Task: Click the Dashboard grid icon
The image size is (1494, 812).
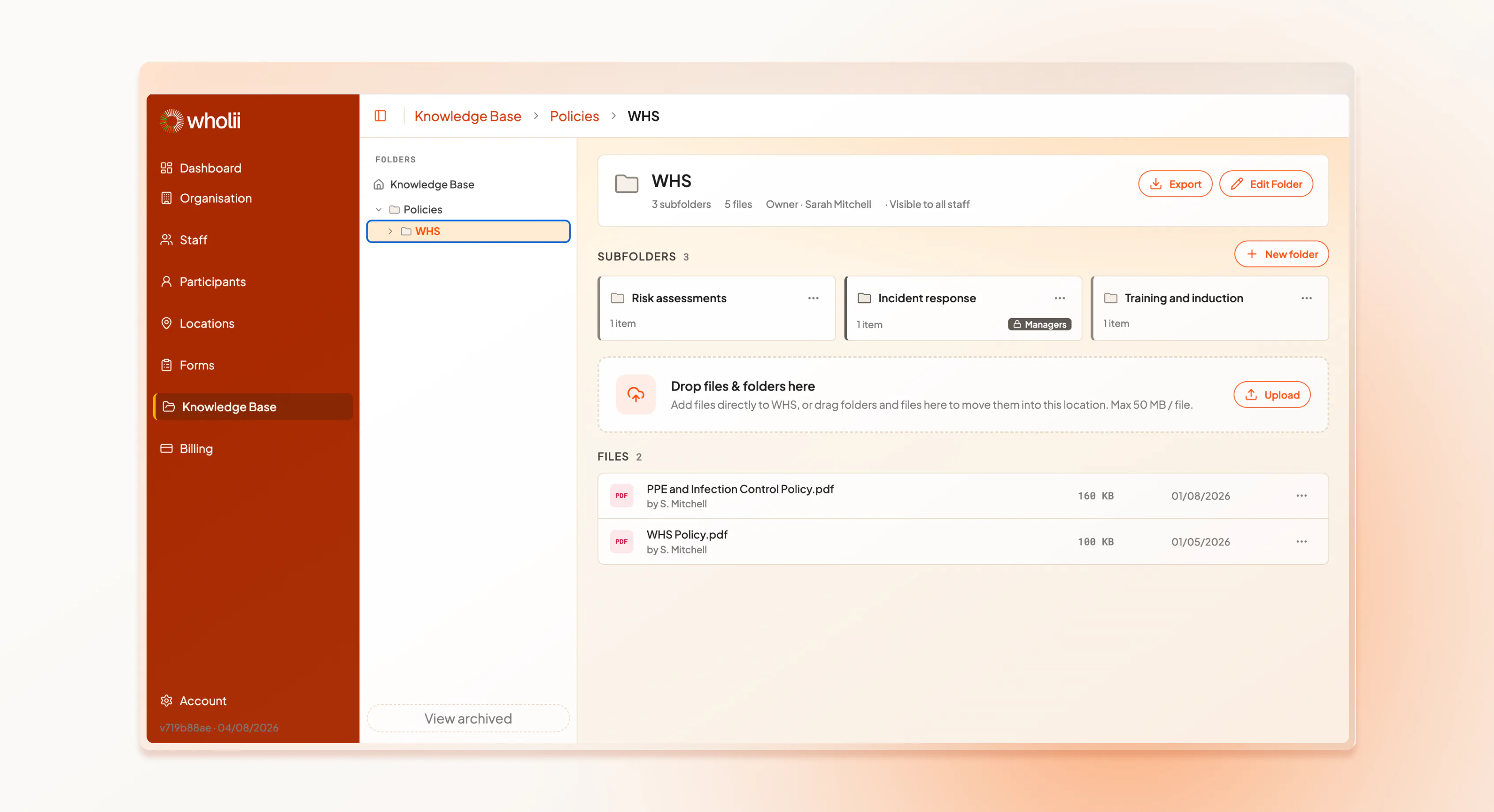Action: [166, 168]
